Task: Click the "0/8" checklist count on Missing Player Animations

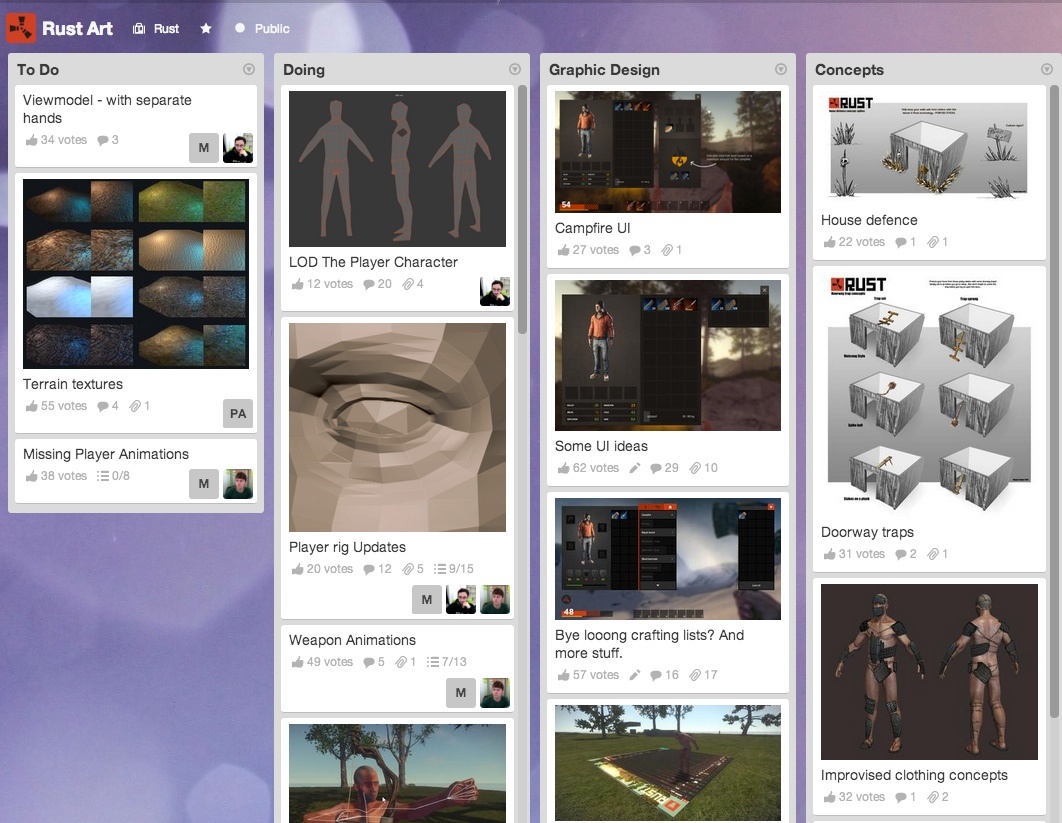Action: pyautogui.click(x=121, y=476)
